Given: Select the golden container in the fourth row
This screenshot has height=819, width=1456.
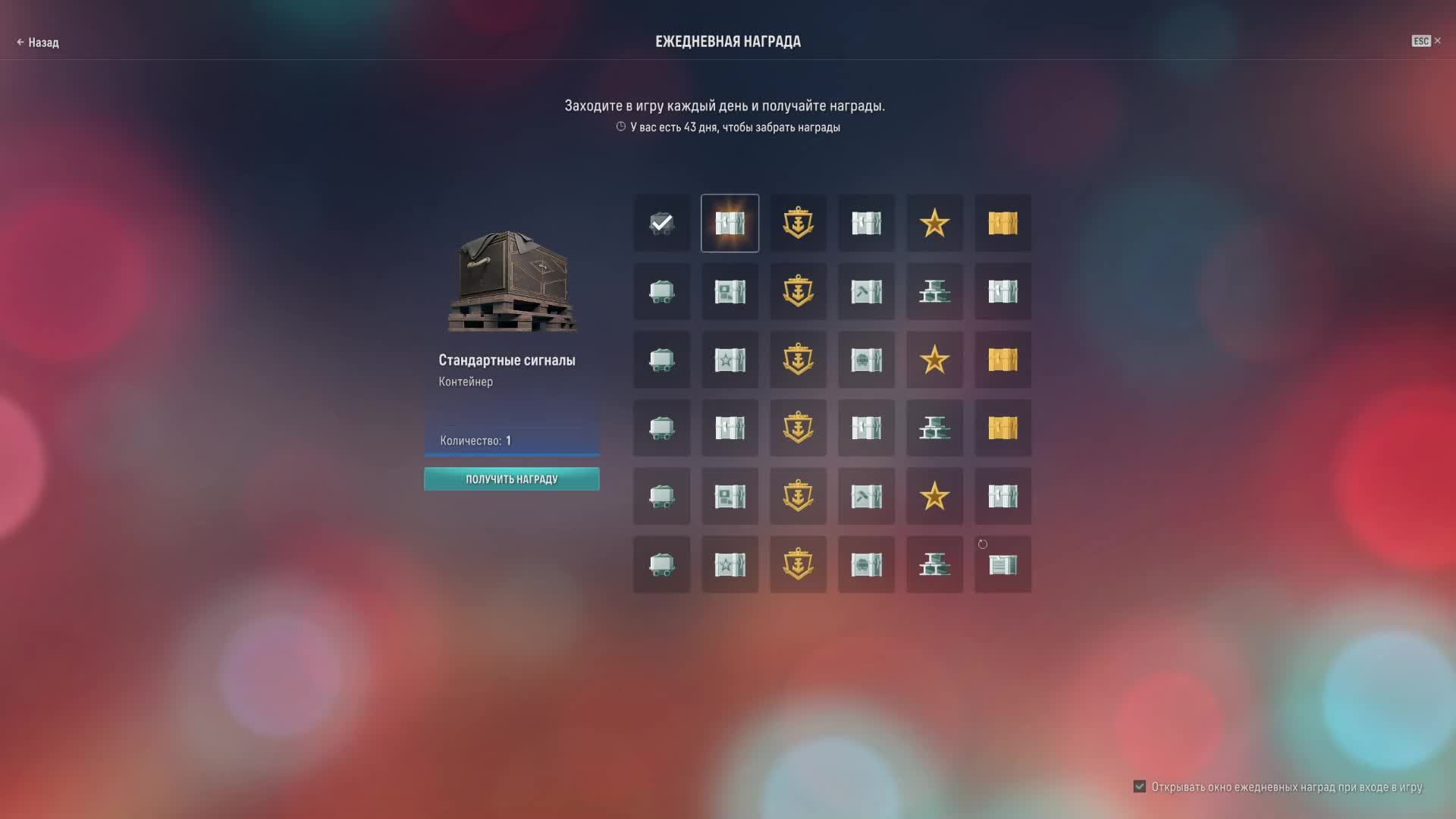Looking at the screenshot, I should (x=1003, y=428).
